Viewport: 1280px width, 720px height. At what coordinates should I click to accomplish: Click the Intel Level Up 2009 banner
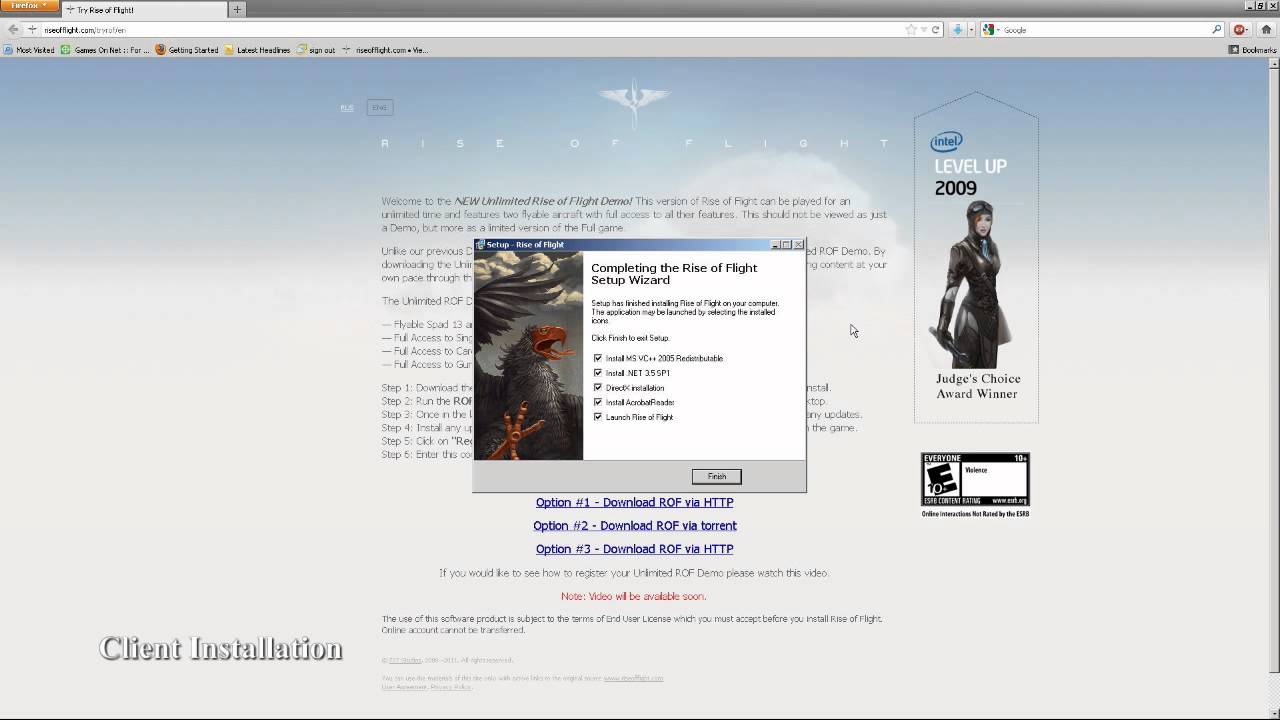pos(976,258)
